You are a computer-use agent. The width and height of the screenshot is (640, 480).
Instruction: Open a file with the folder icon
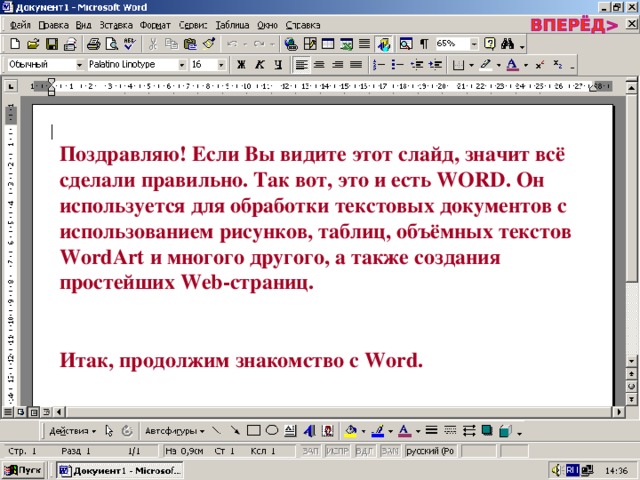pos(33,44)
